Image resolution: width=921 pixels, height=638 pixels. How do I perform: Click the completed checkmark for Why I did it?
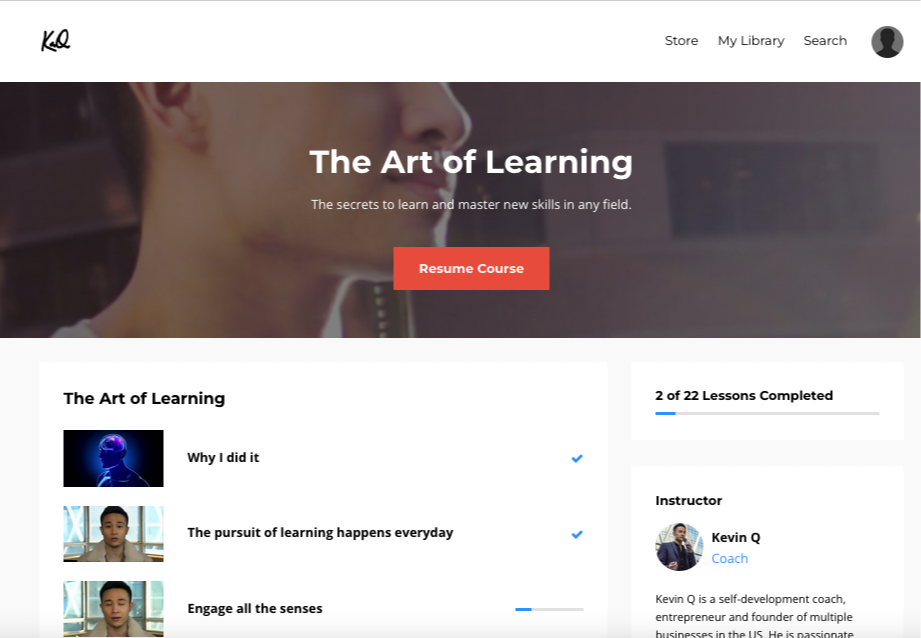(577, 458)
